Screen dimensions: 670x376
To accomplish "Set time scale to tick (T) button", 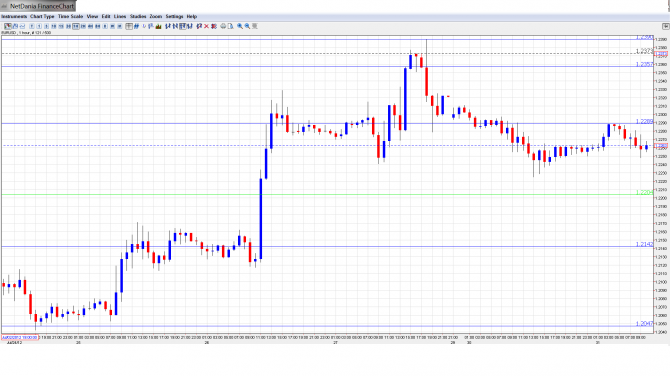I will pyautogui.click(x=31, y=26).
